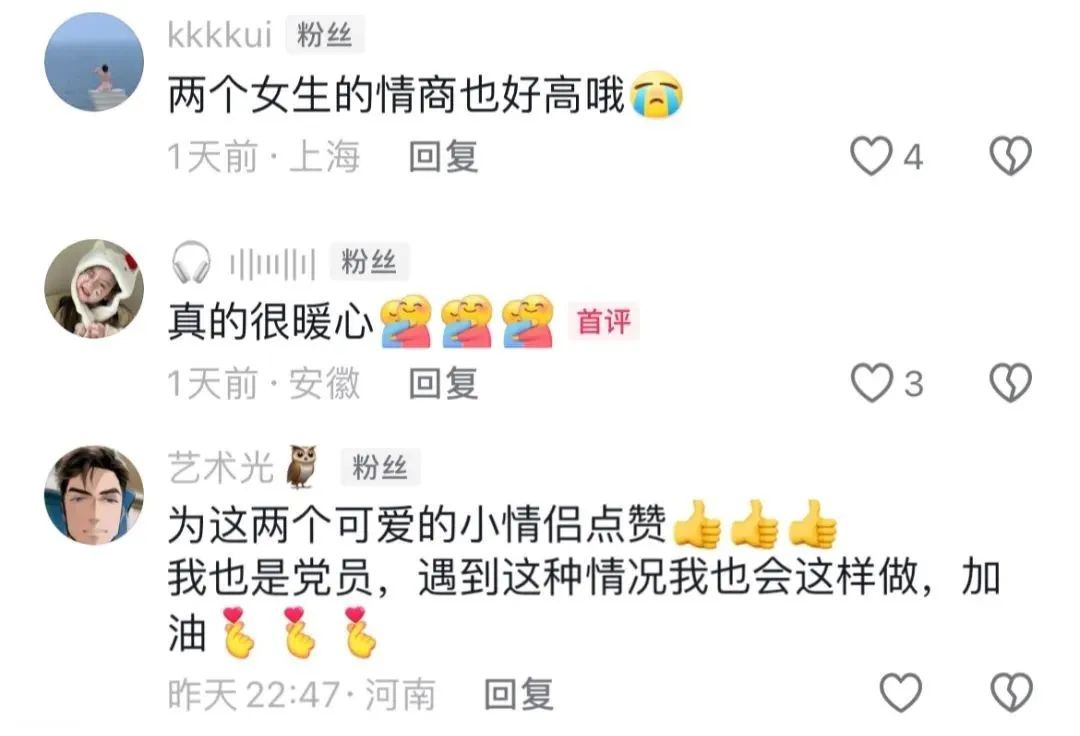Like the 真的很暖心 comment
Screen dimensions: 1080x736
point(871,383)
